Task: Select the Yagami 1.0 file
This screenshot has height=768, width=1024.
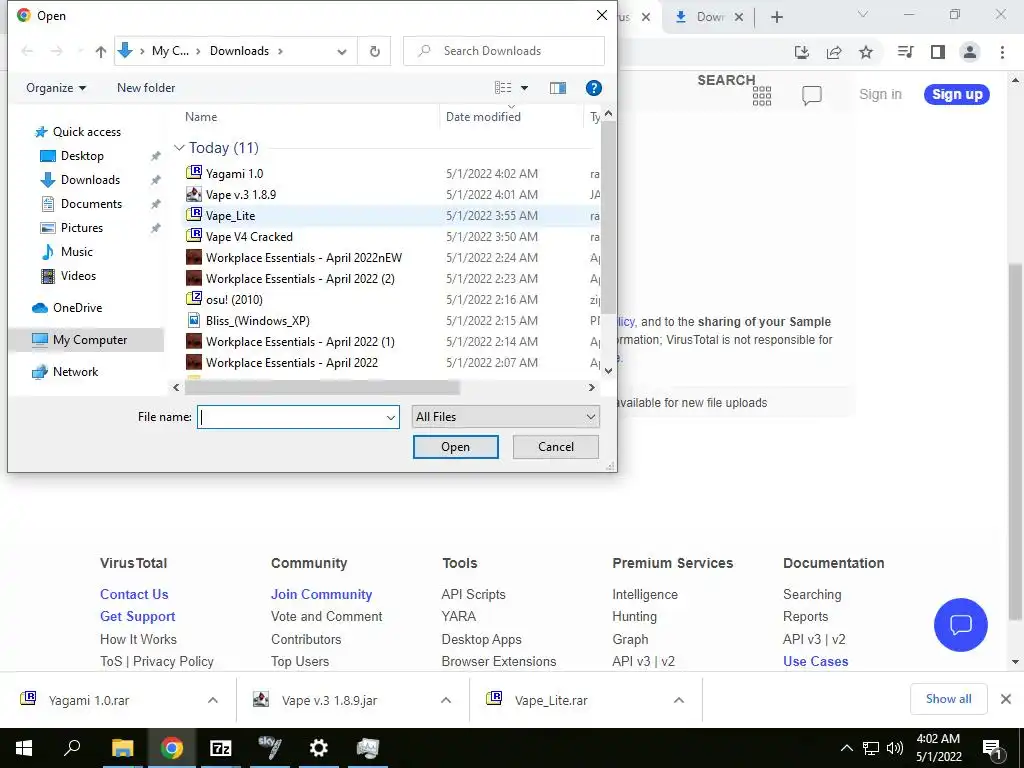Action: pos(234,174)
